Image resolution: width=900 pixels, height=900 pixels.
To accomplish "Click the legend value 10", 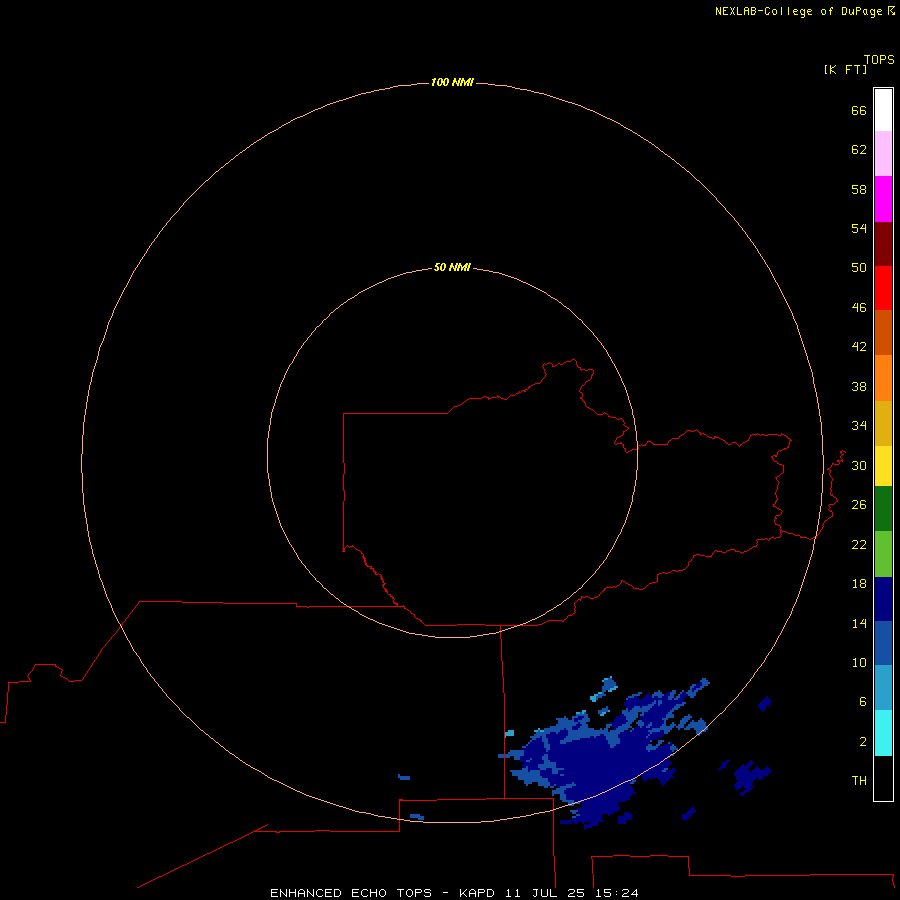I will (859, 663).
